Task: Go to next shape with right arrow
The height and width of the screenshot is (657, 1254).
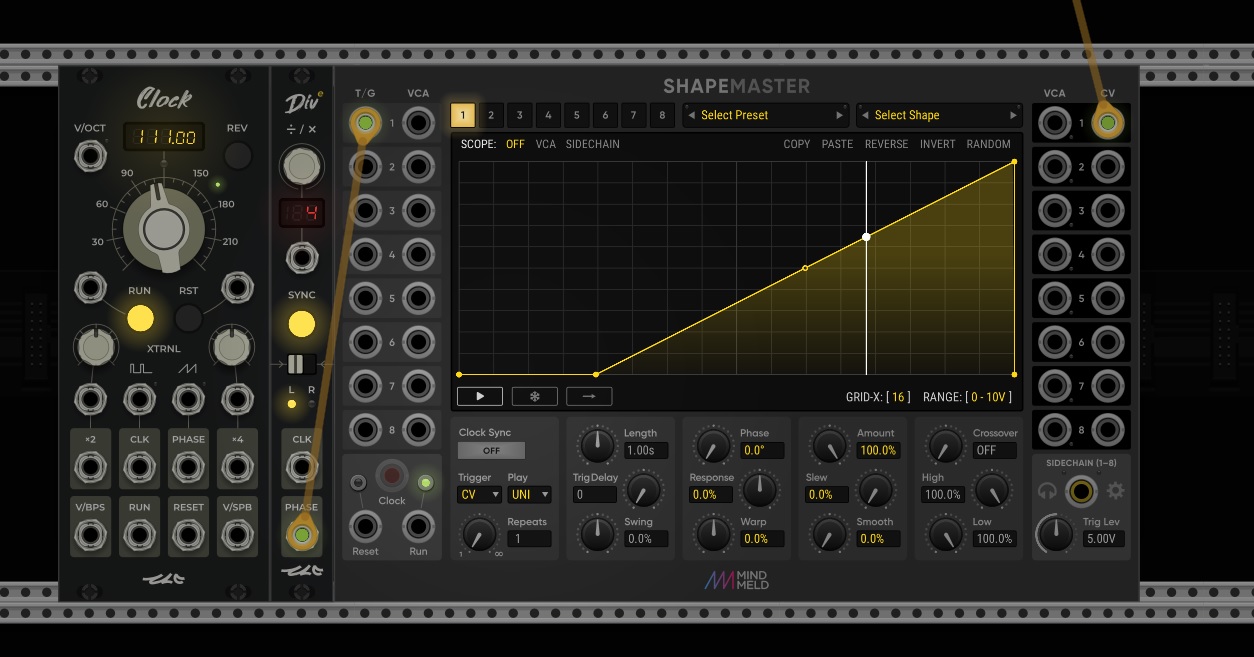Action: click(1013, 115)
